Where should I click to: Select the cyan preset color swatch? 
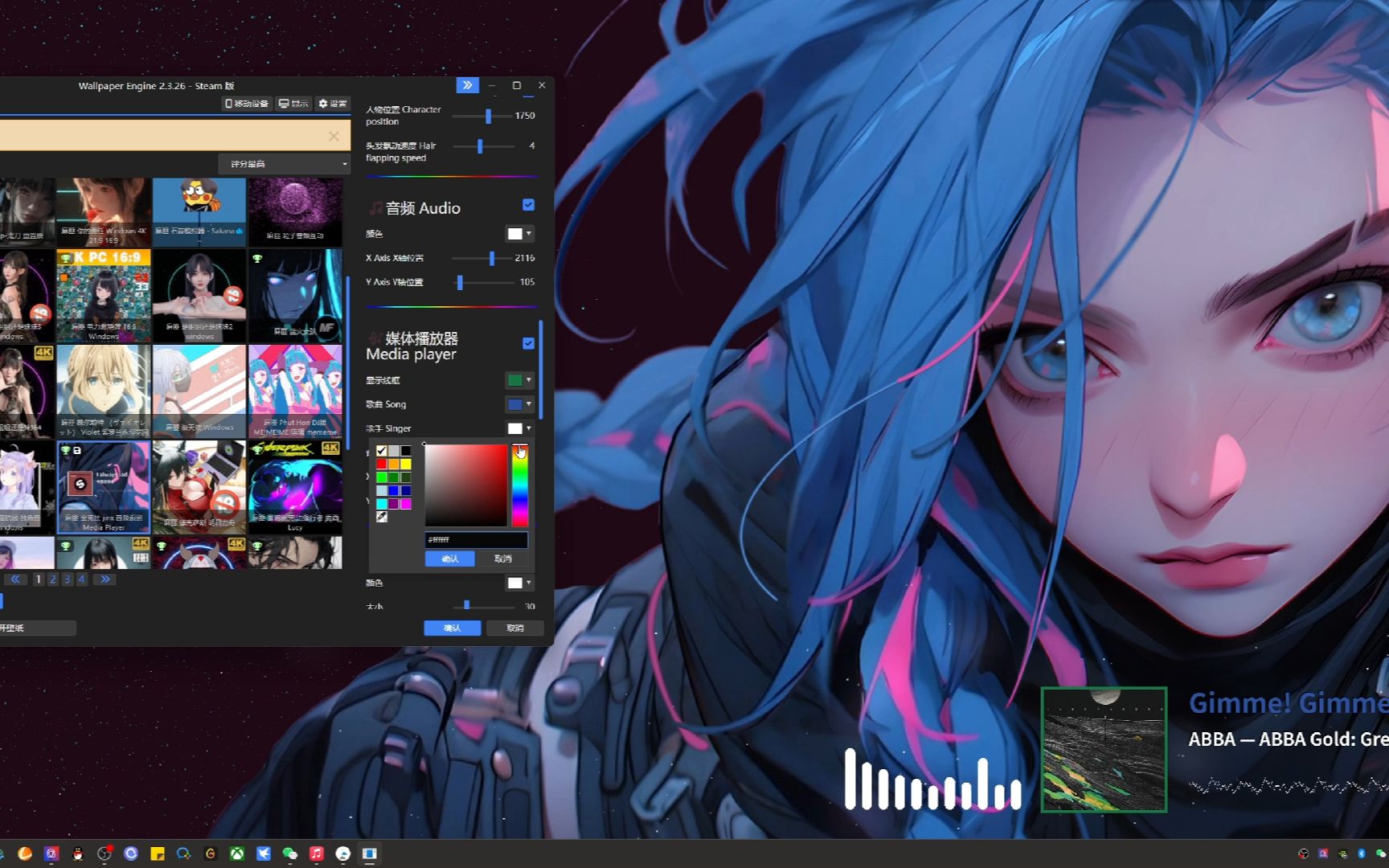(382, 504)
